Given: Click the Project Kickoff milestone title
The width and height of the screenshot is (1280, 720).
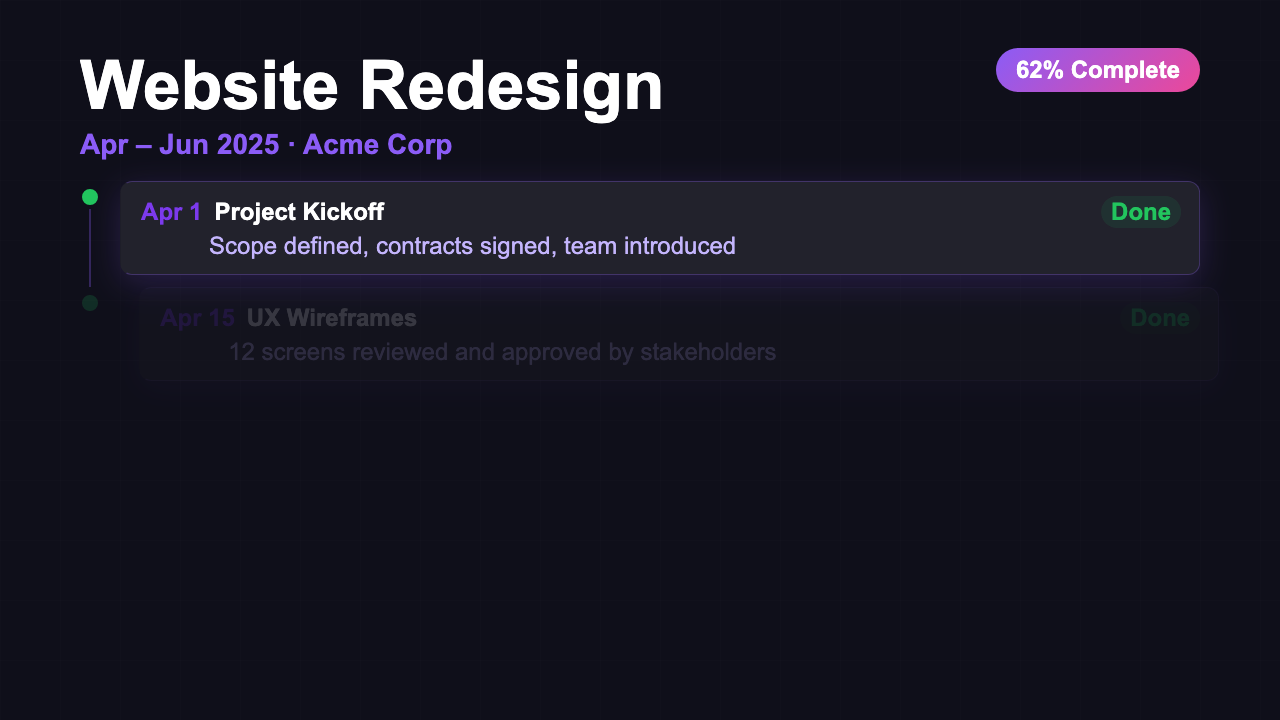Looking at the screenshot, I should point(298,212).
